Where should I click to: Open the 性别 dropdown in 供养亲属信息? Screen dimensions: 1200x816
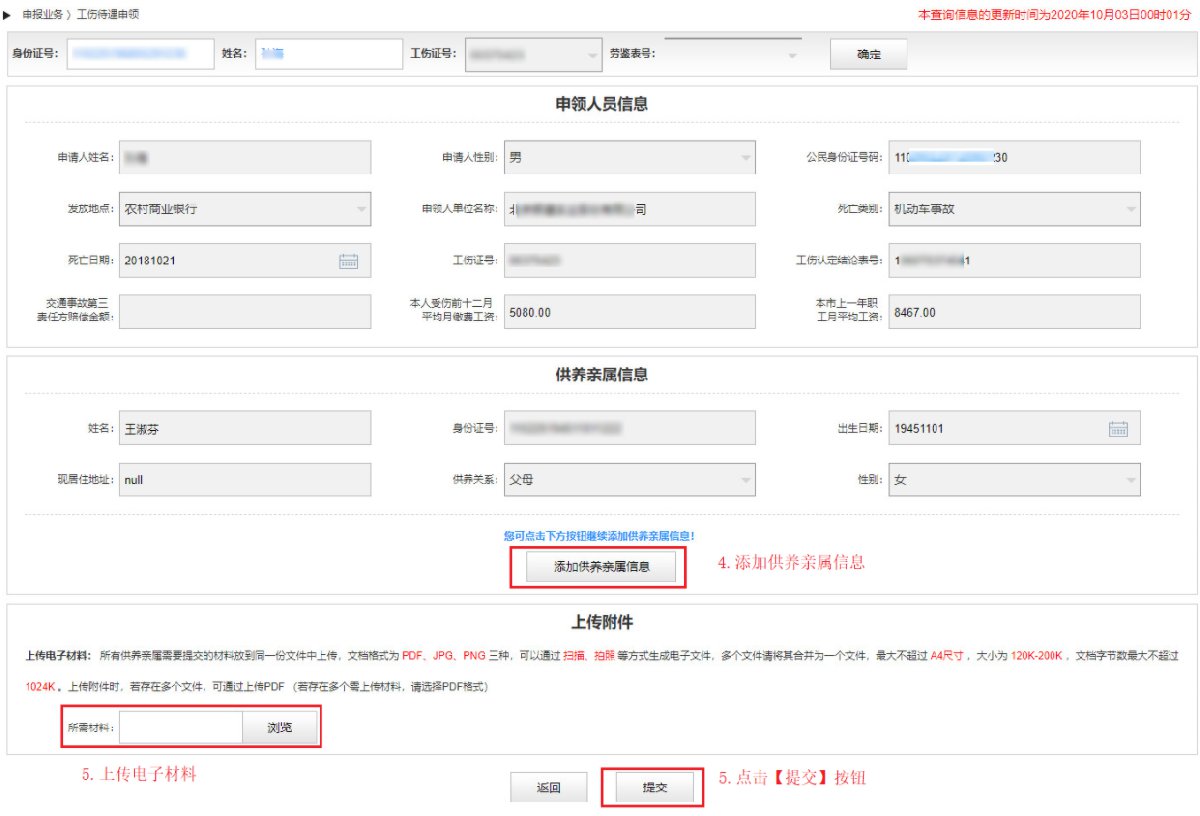1130,480
